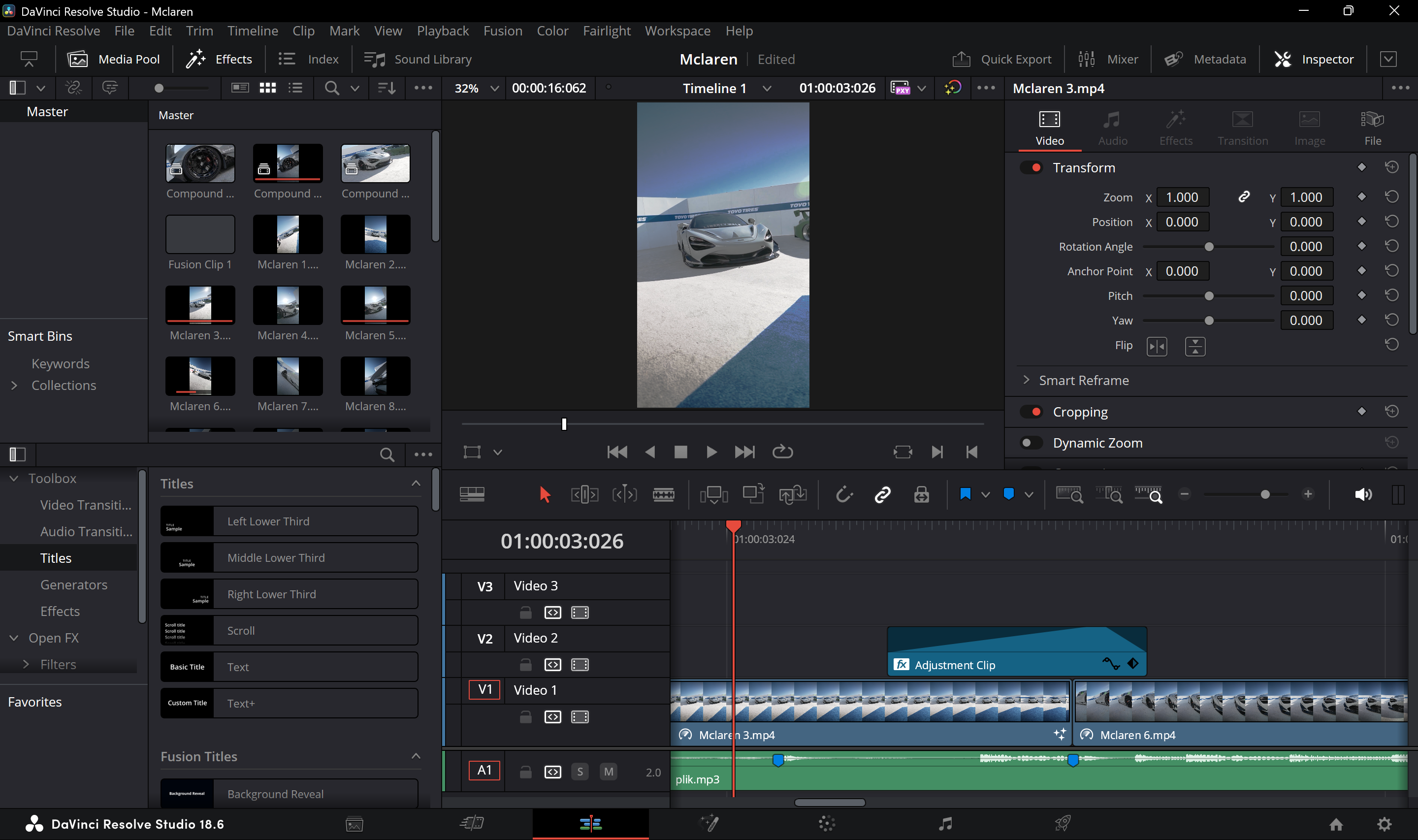
Task: Click the Replace Clip icon
Action: (x=793, y=494)
